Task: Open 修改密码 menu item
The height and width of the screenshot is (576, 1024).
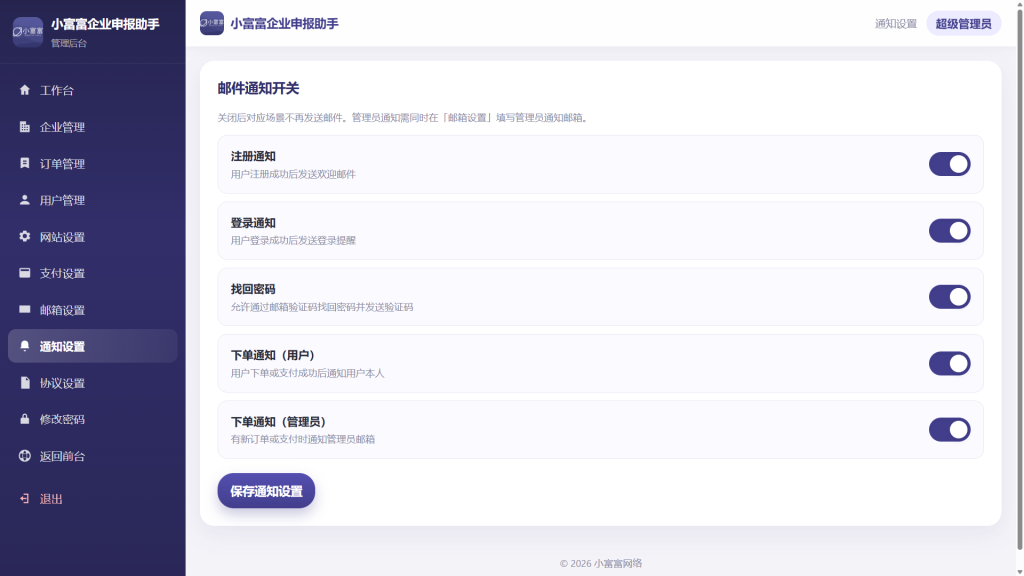Action: [x=93, y=419]
